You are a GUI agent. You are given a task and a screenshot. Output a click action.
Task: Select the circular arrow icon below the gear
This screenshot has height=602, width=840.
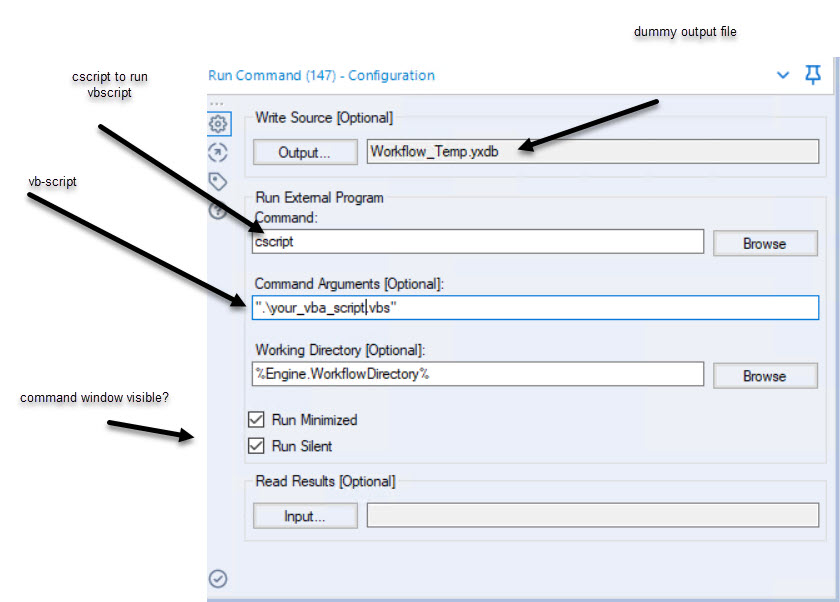(218, 152)
